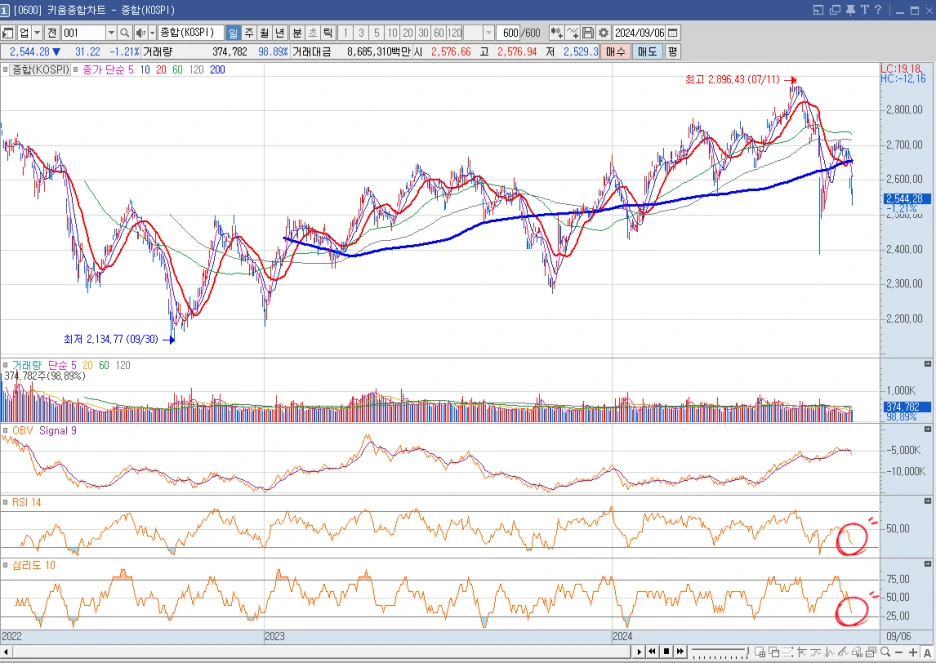The image size is (936, 663).
Task: Click the pin icon in title bar
Action: click(x=850, y=10)
